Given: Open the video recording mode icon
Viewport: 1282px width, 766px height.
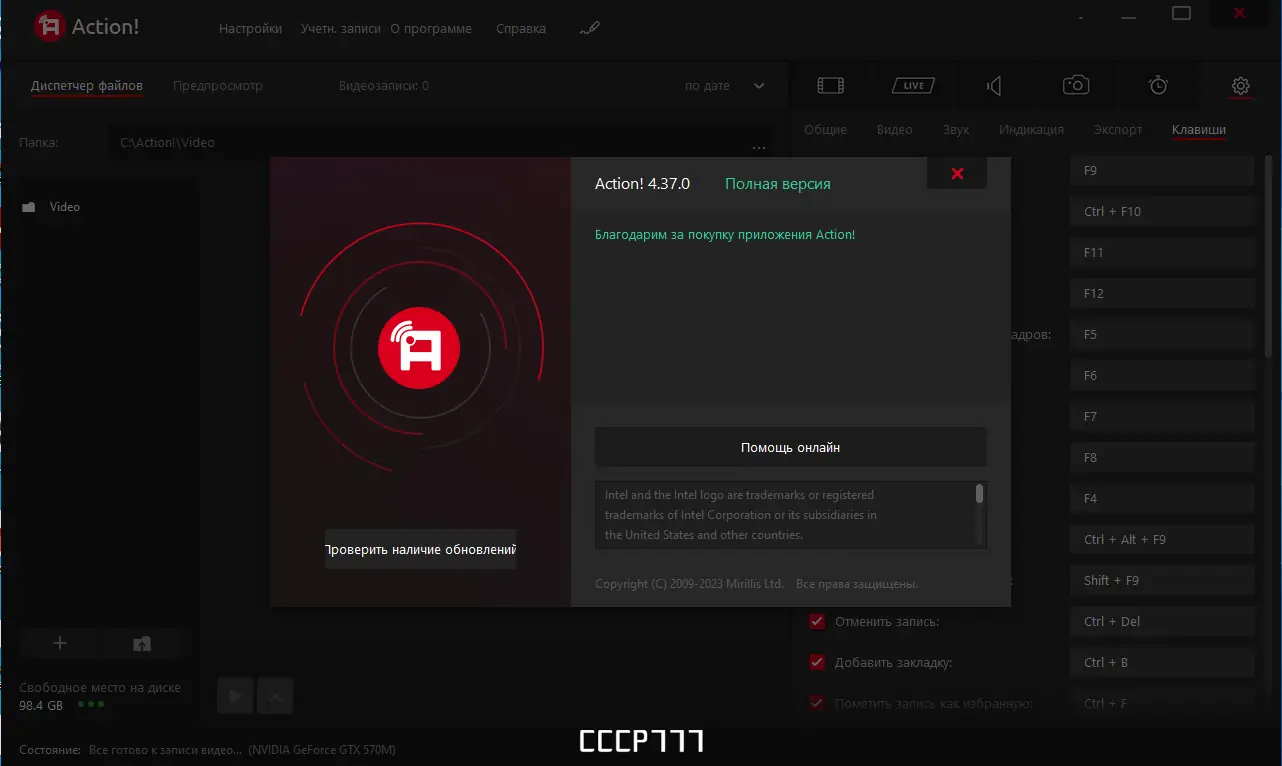Looking at the screenshot, I should [830, 85].
